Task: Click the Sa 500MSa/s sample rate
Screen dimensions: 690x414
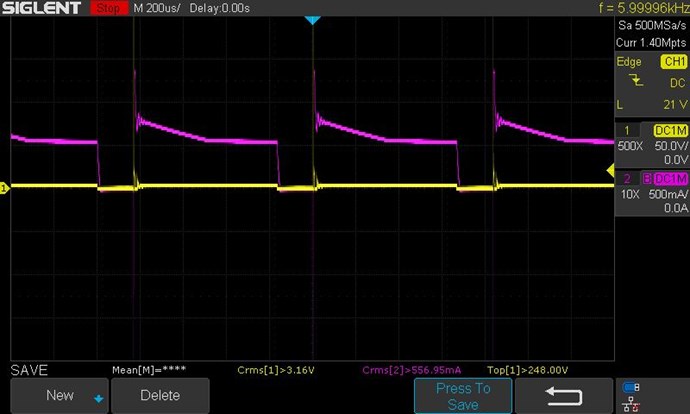Action: pyautogui.click(x=652, y=25)
